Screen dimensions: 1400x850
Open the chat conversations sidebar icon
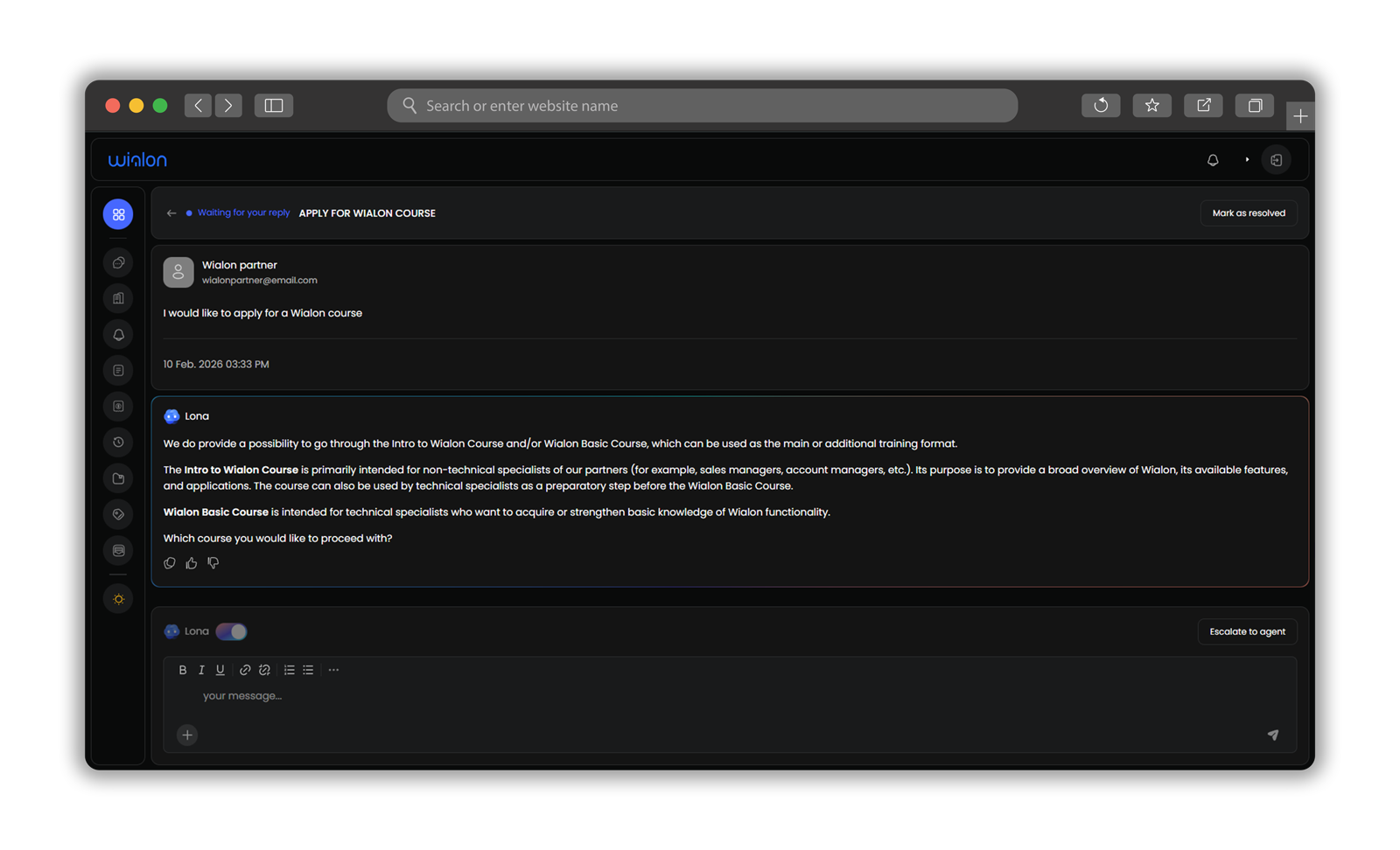tap(118, 262)
